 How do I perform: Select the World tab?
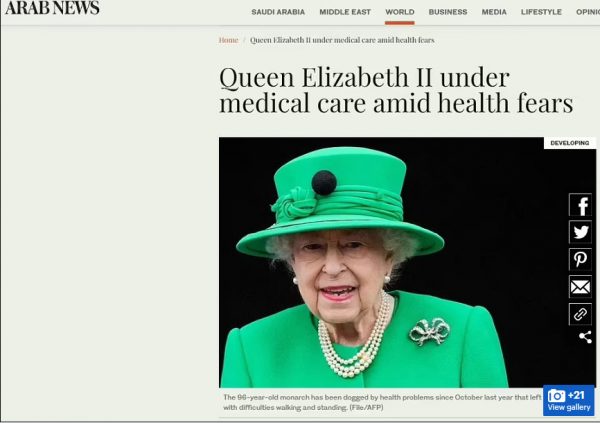click(399, 12)
